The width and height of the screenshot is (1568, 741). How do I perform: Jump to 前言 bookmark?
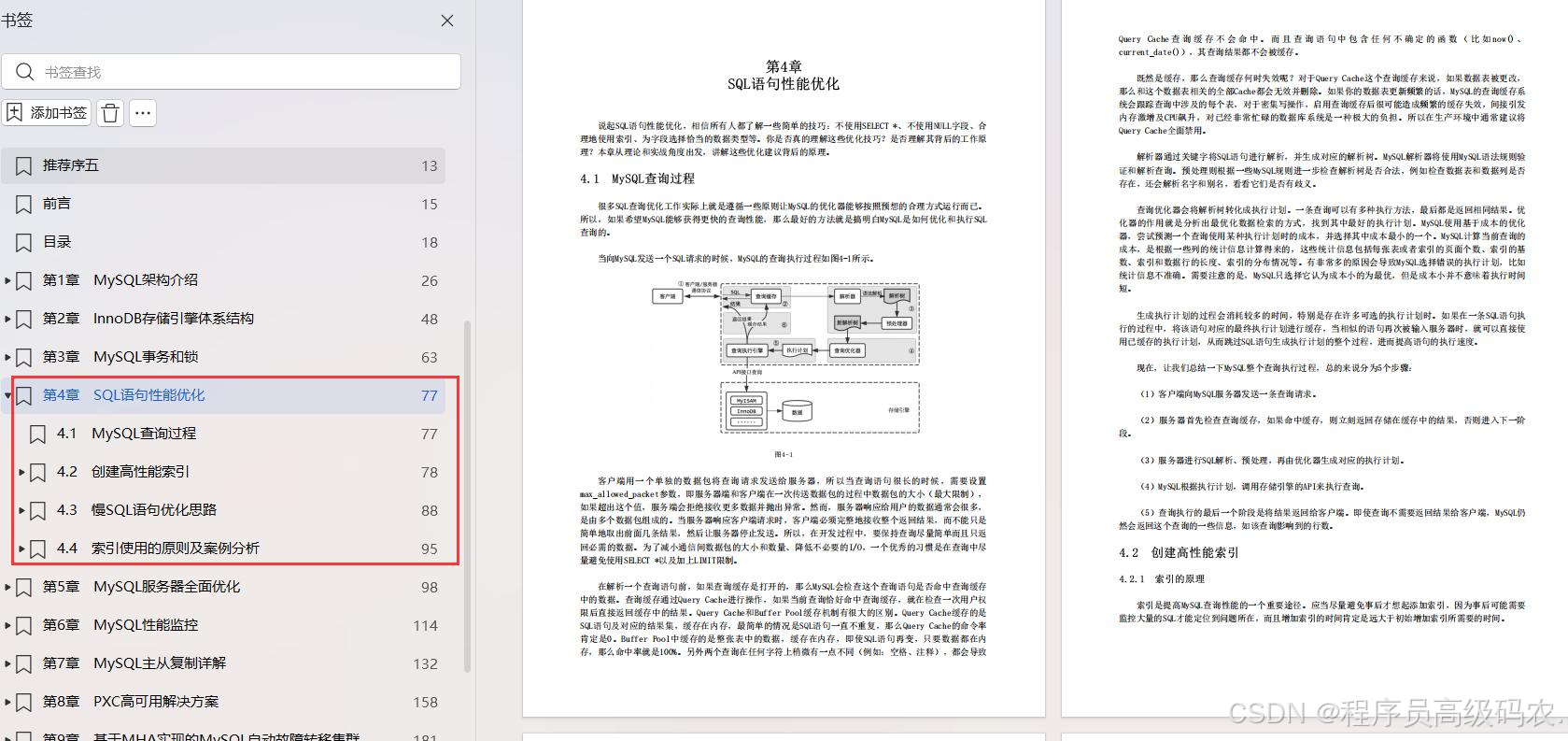56,204
